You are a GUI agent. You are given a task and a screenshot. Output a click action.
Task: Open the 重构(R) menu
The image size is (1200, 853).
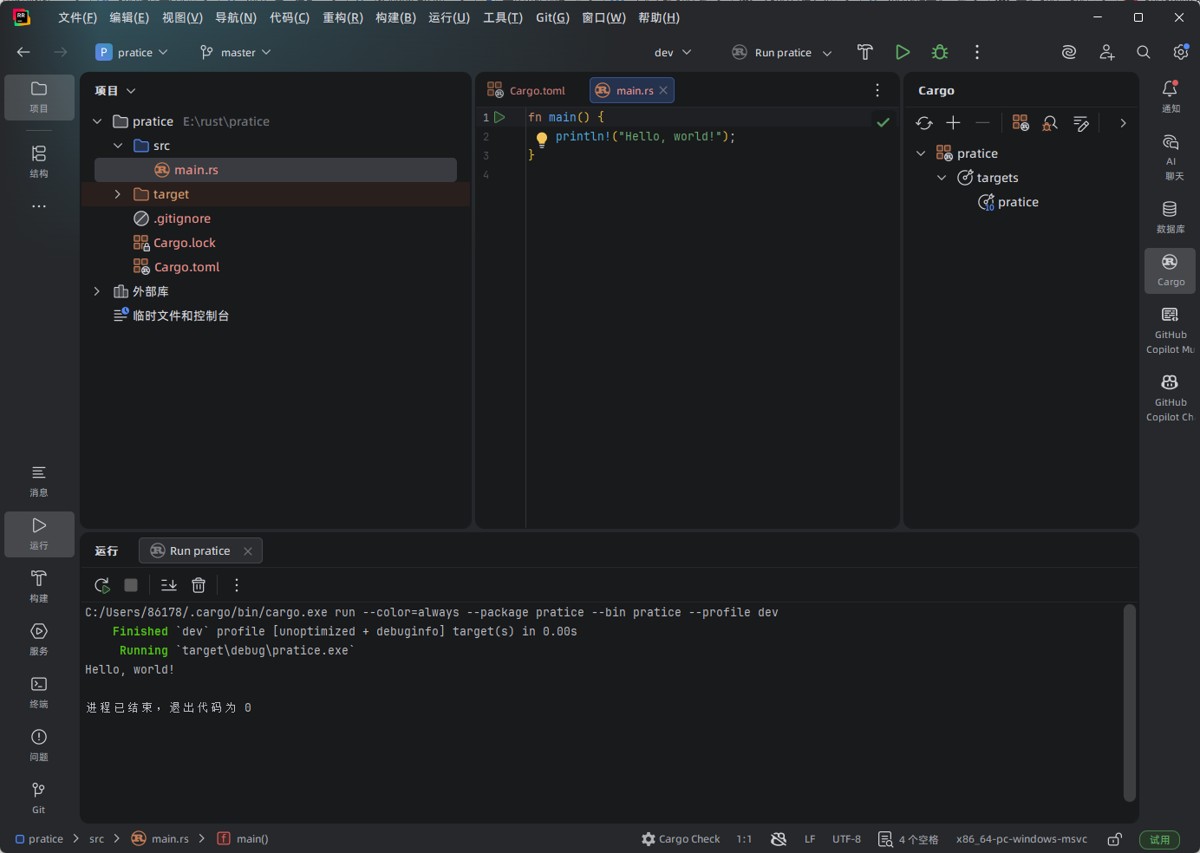coord(342,18)
